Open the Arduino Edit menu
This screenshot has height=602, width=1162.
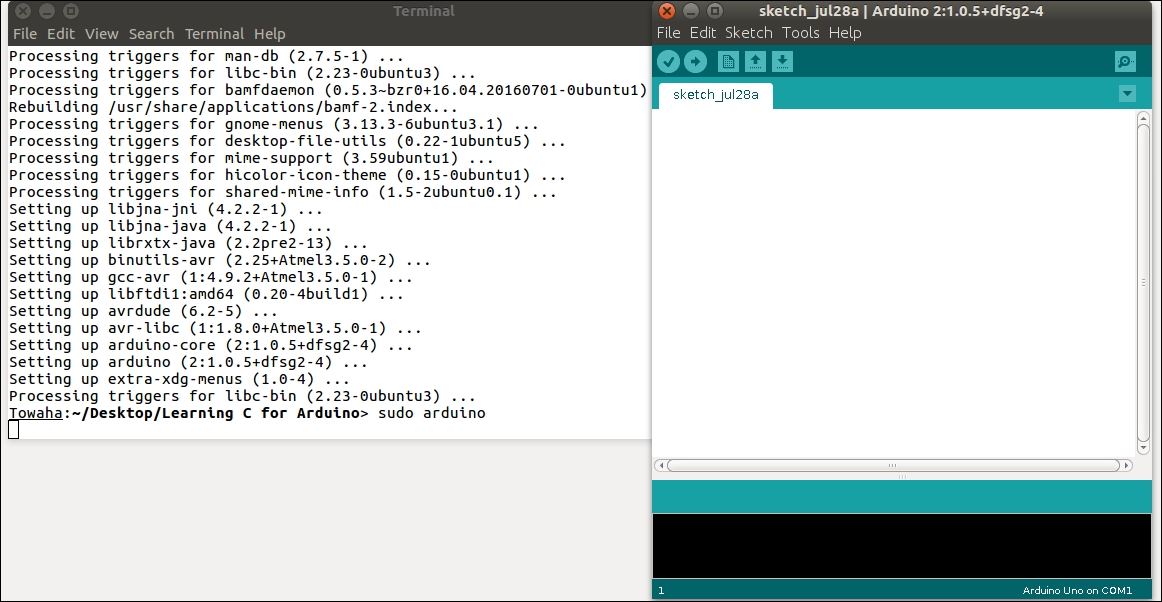tap(703, 33)
